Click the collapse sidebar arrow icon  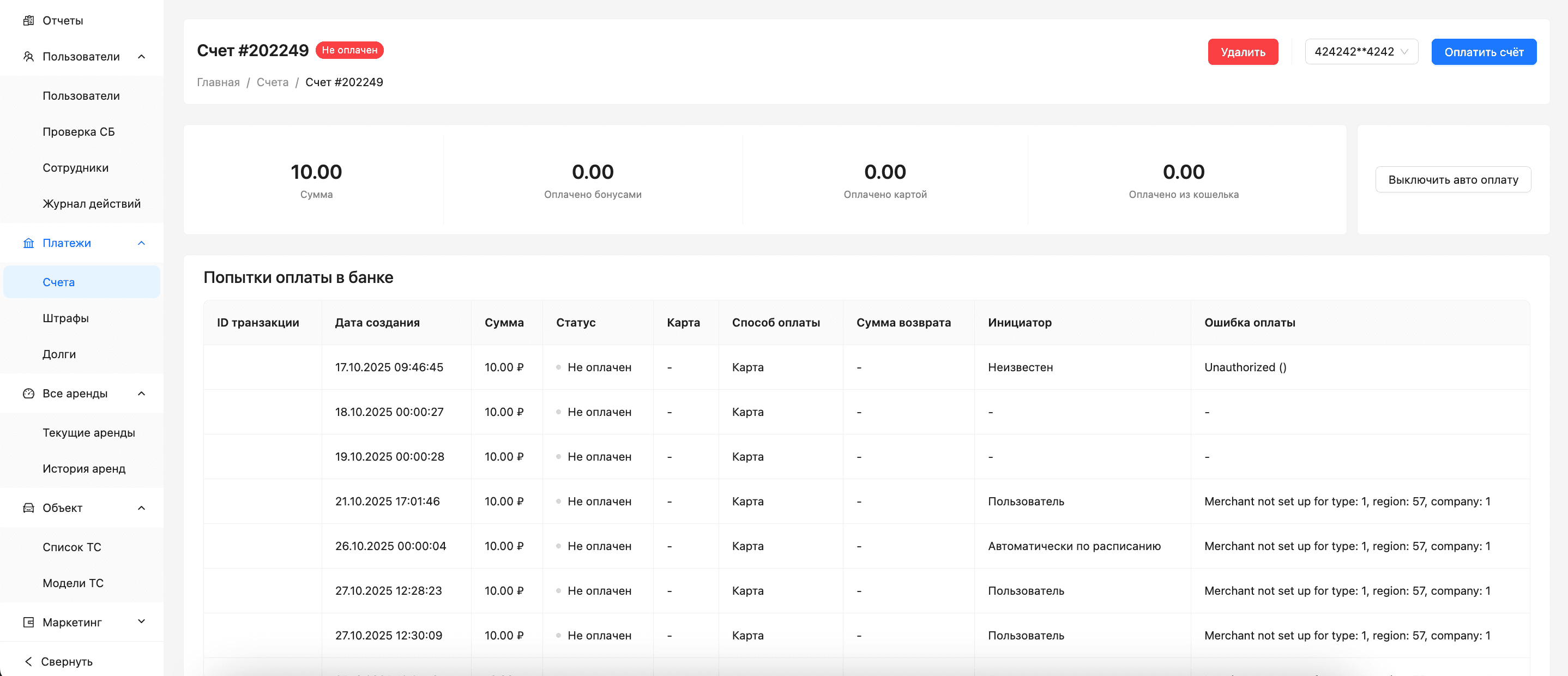coord(28,661)
